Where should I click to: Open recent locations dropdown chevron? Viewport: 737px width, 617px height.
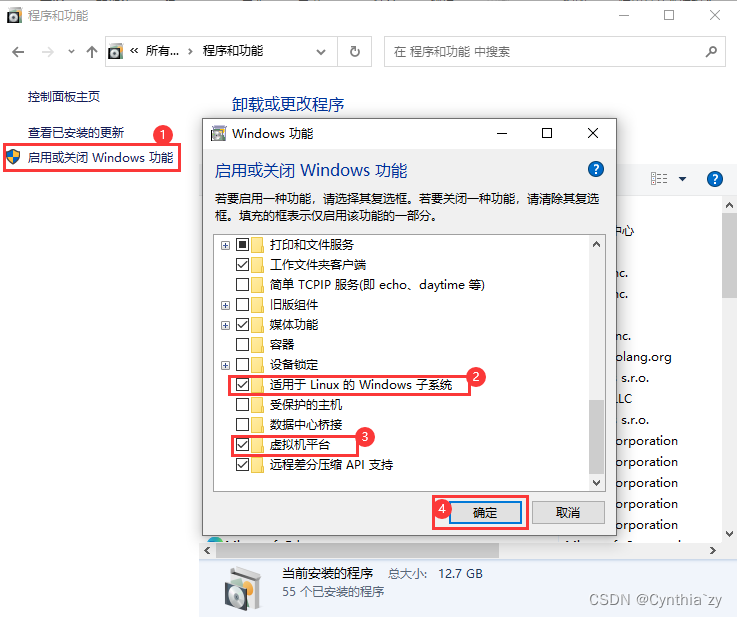(71, 52)
